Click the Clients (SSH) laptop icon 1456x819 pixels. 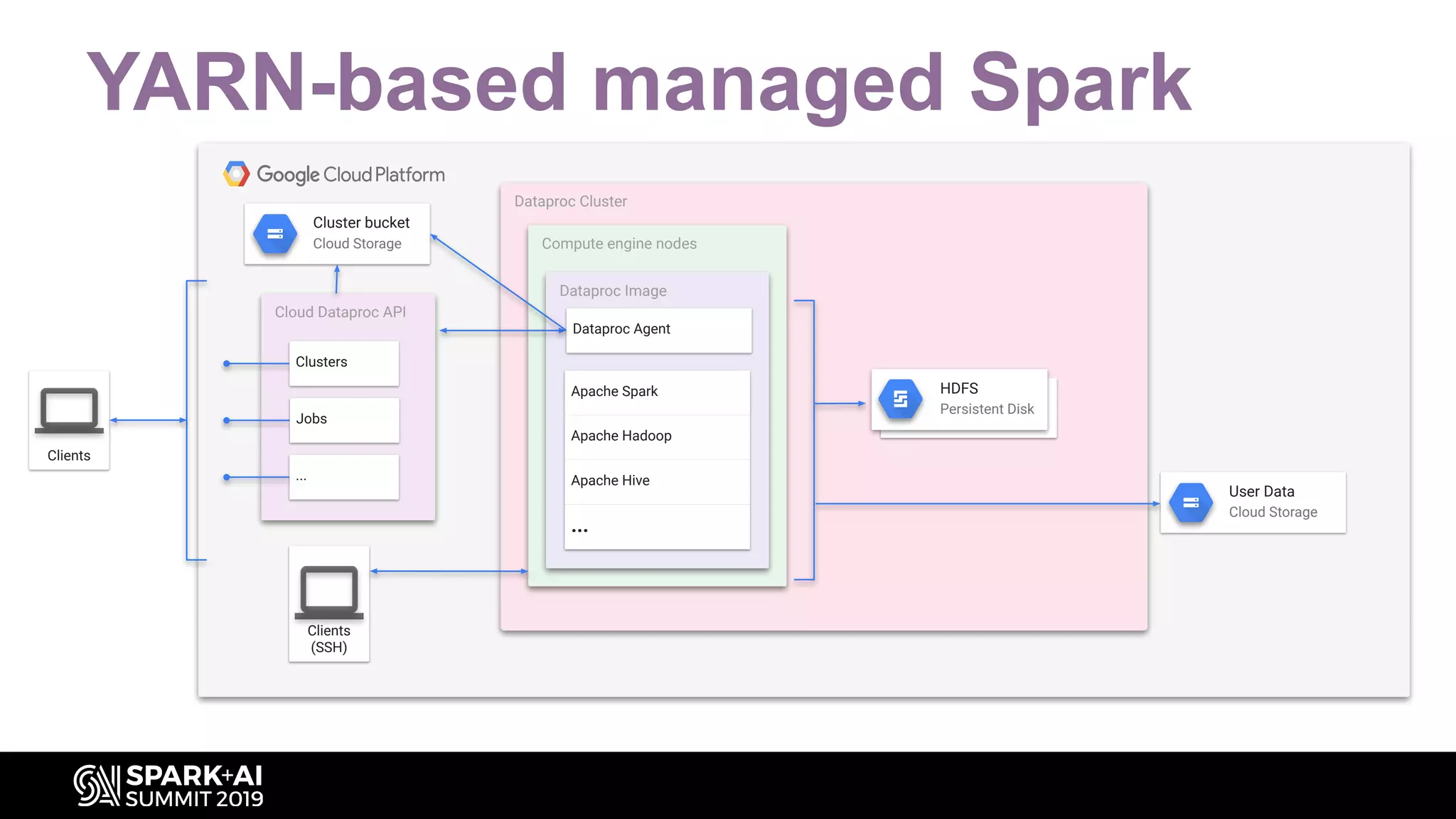(329, 591)
